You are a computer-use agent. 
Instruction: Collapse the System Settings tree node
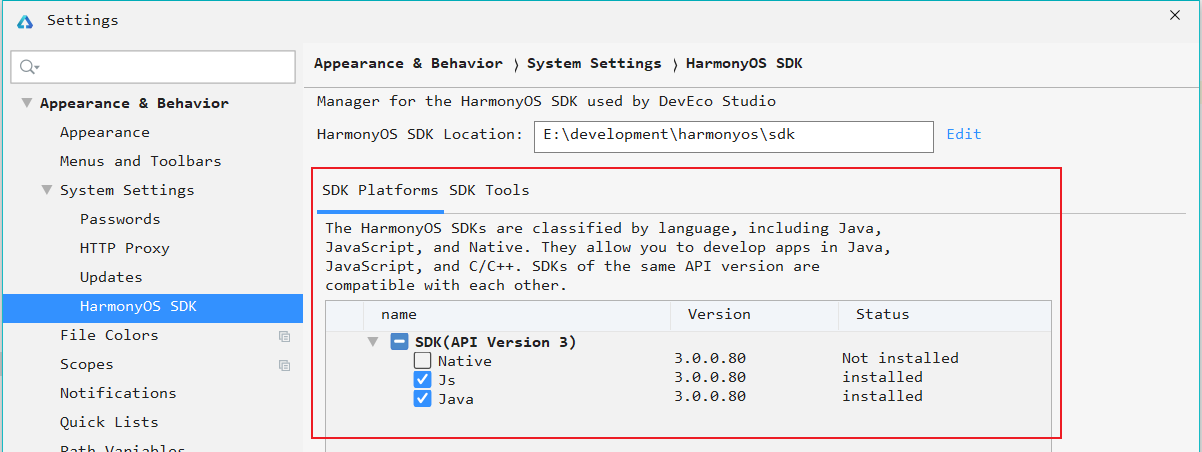pos(46,190)
